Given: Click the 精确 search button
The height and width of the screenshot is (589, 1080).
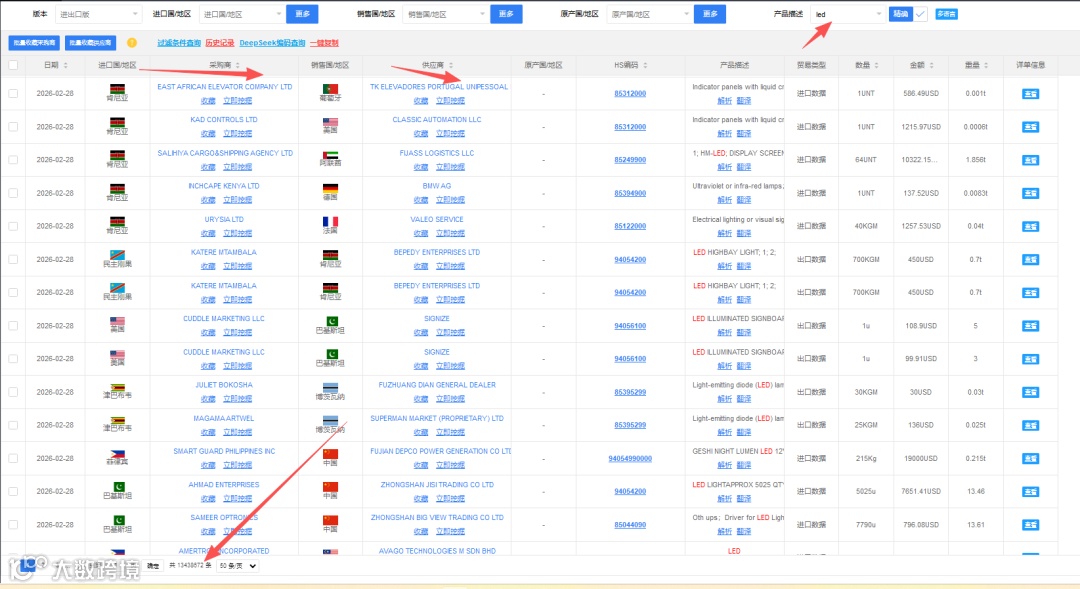Looking at the screenshot, I should pos(900,14).
